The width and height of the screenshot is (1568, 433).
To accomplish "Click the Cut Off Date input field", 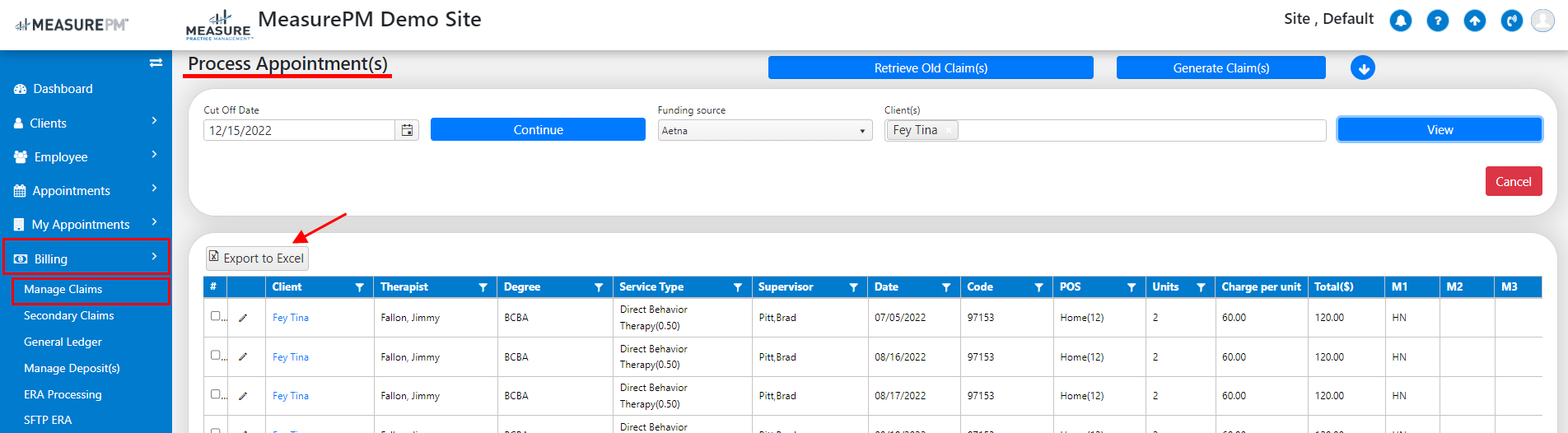I will point(300,130).
